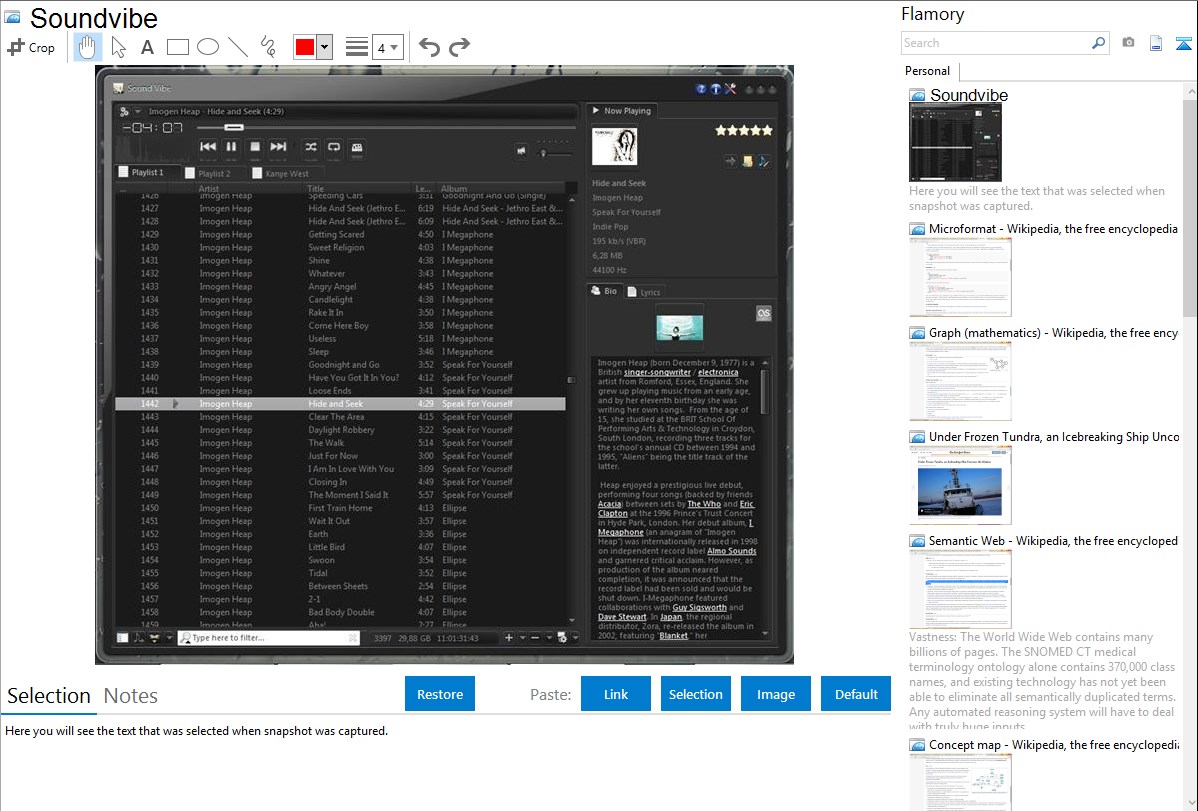Open the Personal tab
This screenshot has height=811, width=1198.
[927, 71]
